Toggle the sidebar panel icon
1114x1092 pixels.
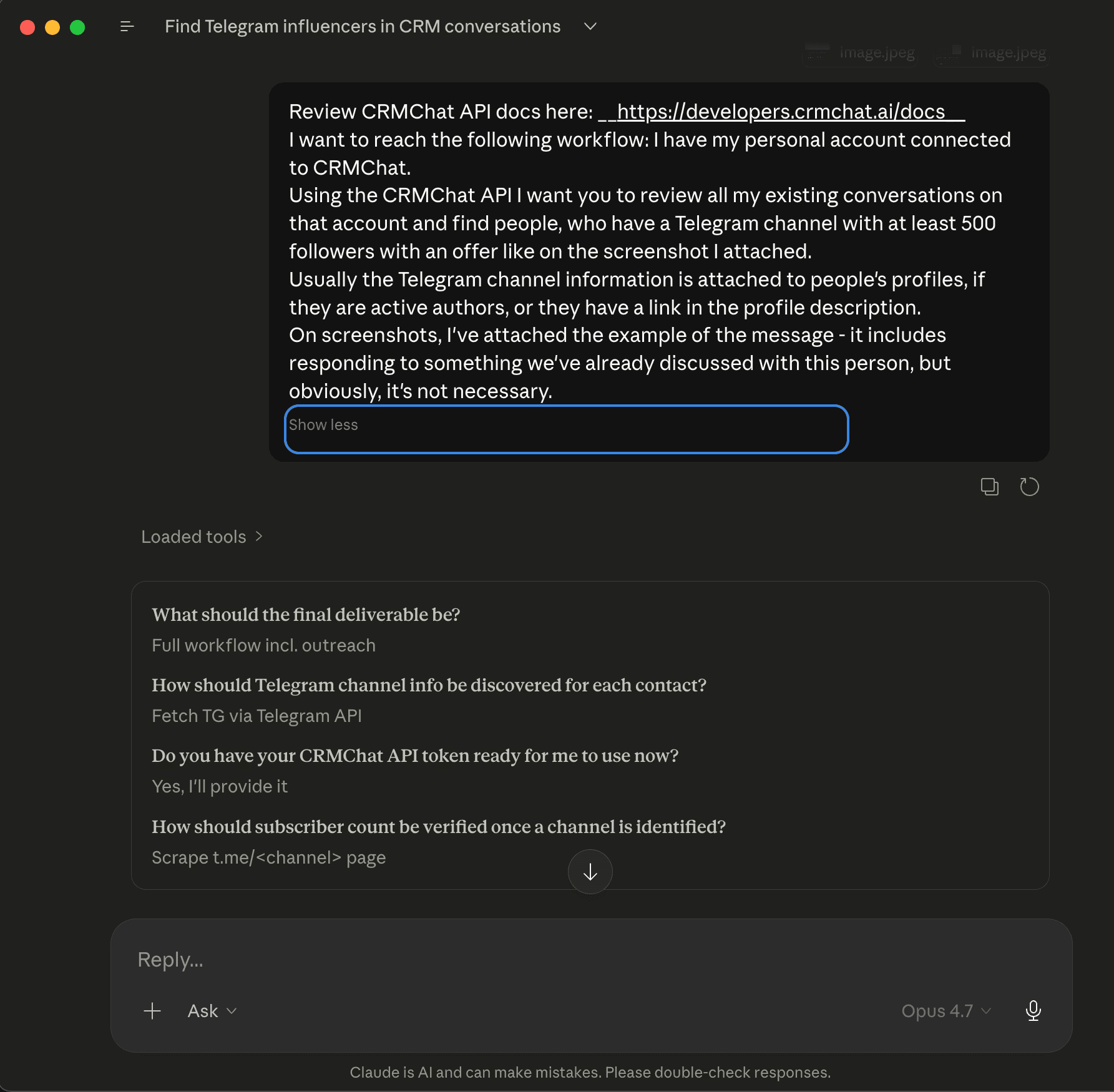(x=127, y=26)
